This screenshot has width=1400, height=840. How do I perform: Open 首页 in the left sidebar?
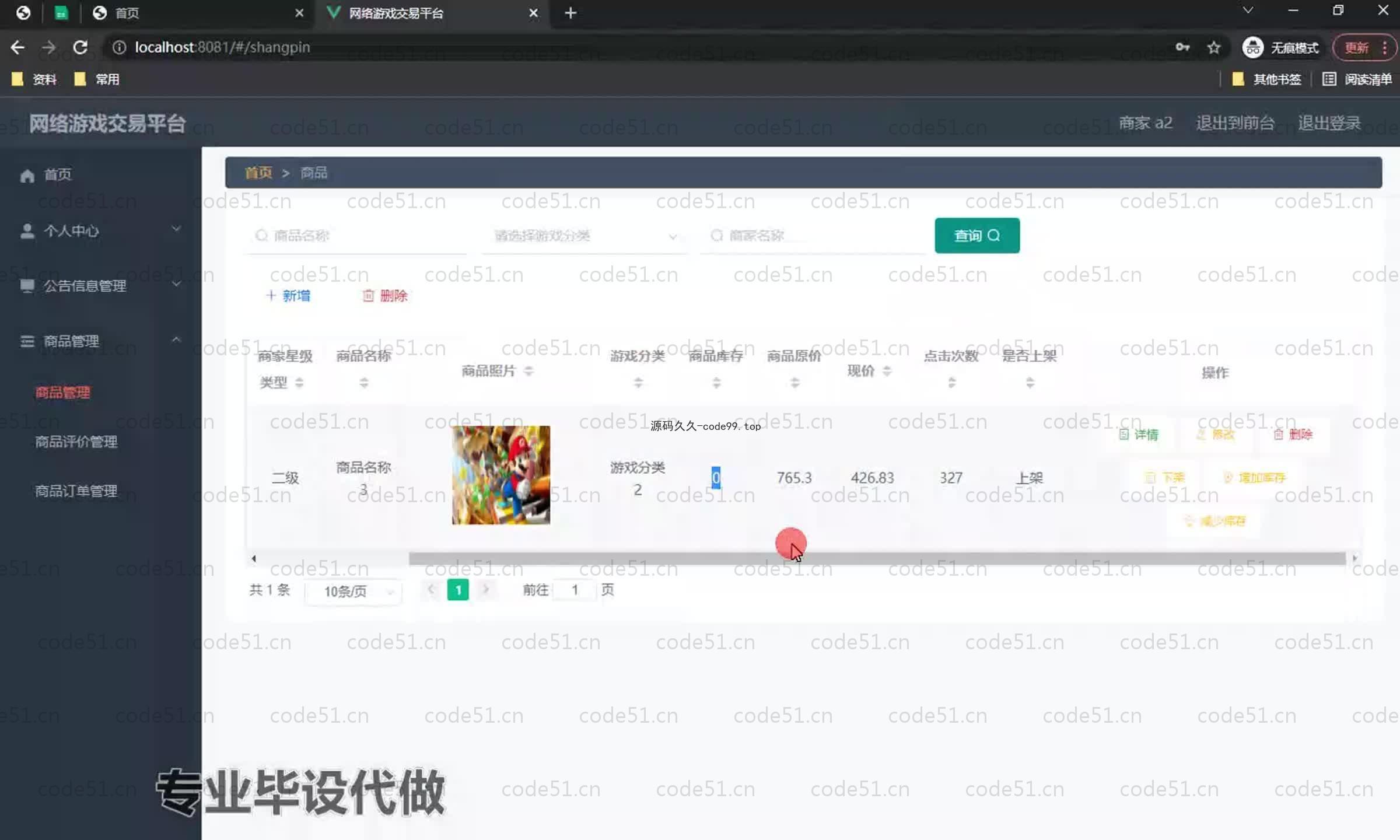point(57,174)
